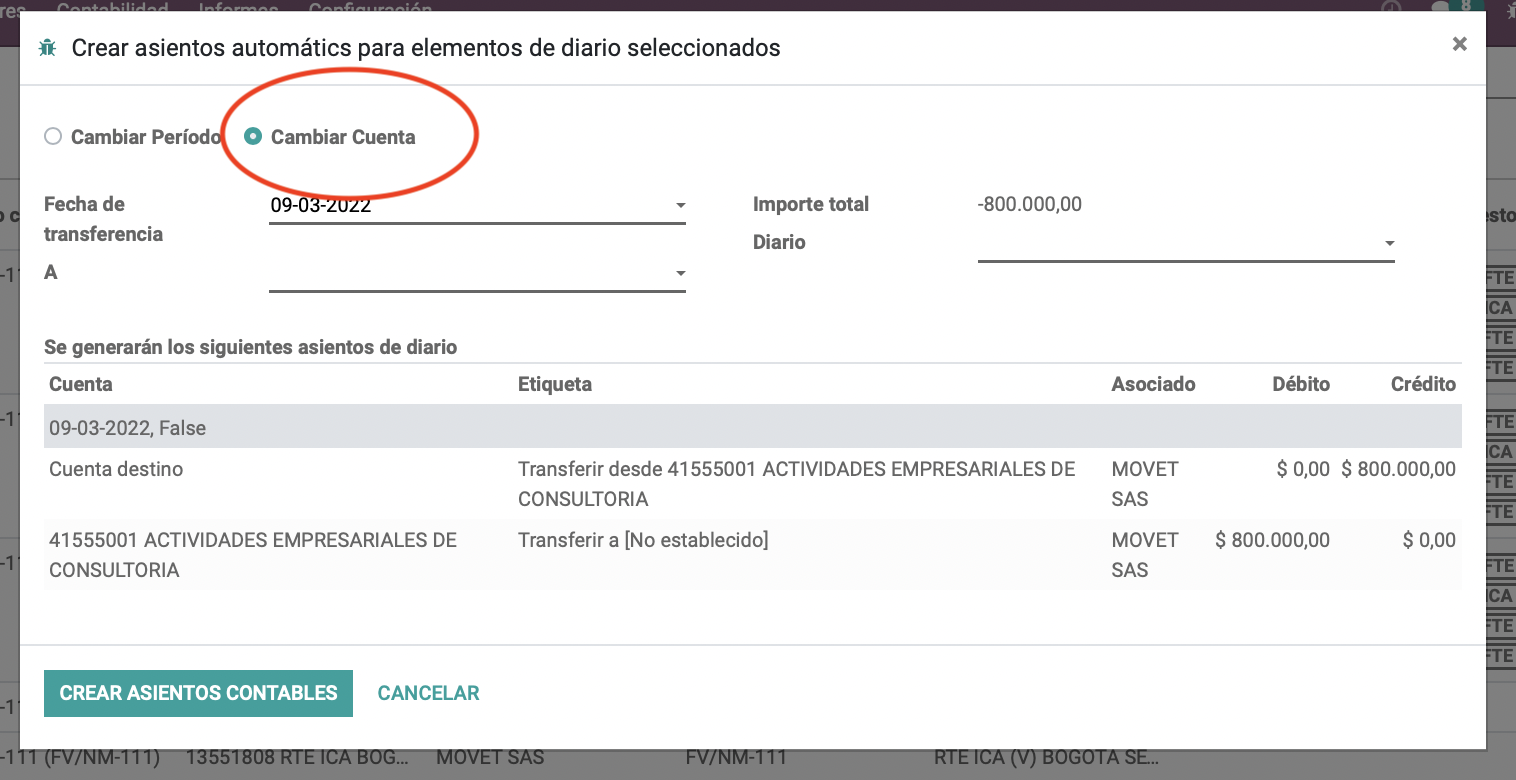
Task: Select the Cambiar Cuenta radio button
Action: (x=253, y=137)
